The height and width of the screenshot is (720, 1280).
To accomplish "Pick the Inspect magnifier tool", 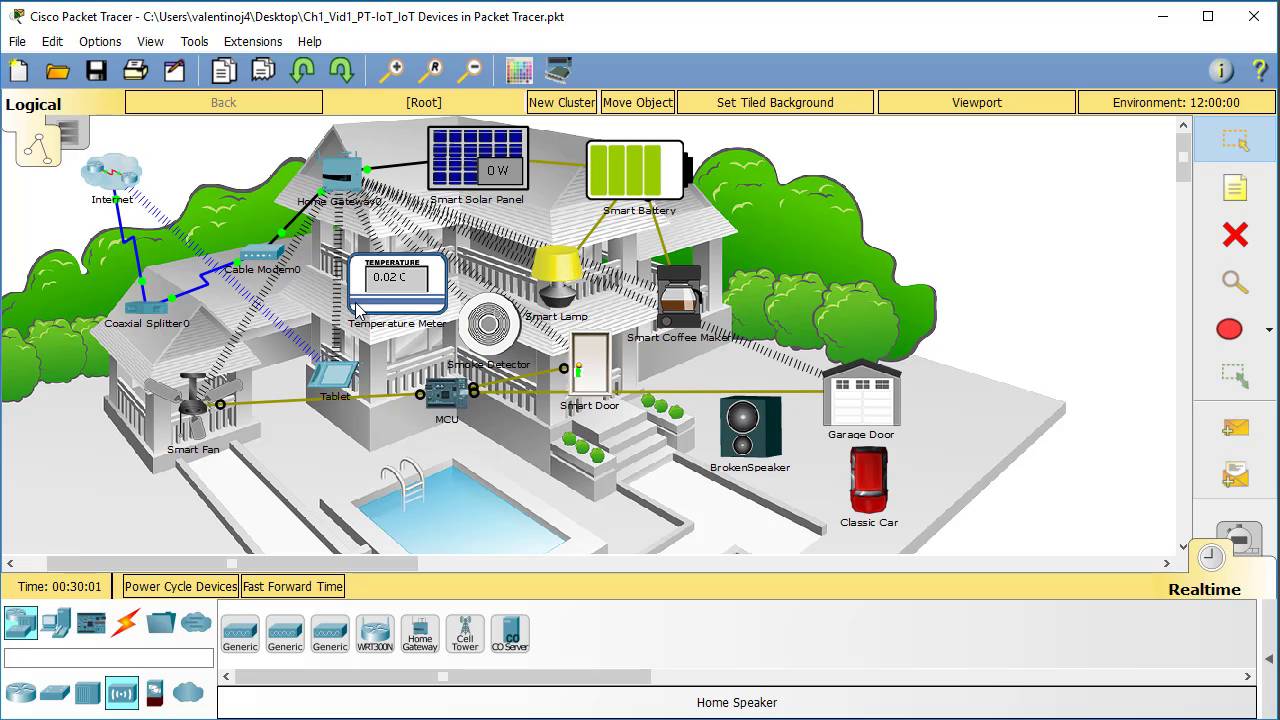I will [x=1235, y=283].
